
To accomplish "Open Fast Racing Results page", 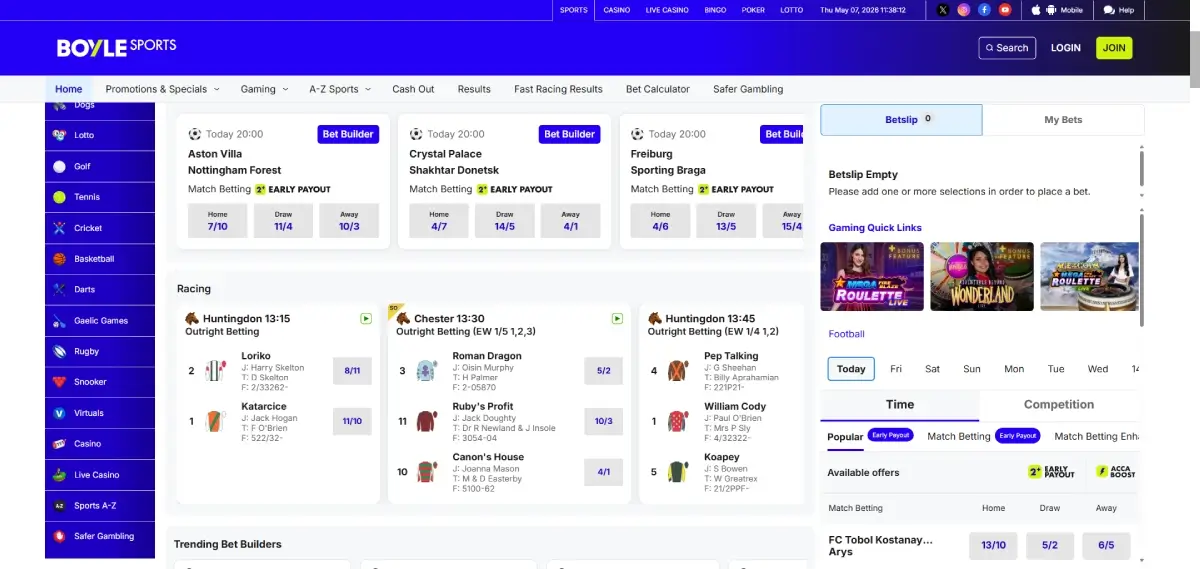I will [x=558, y=89].
